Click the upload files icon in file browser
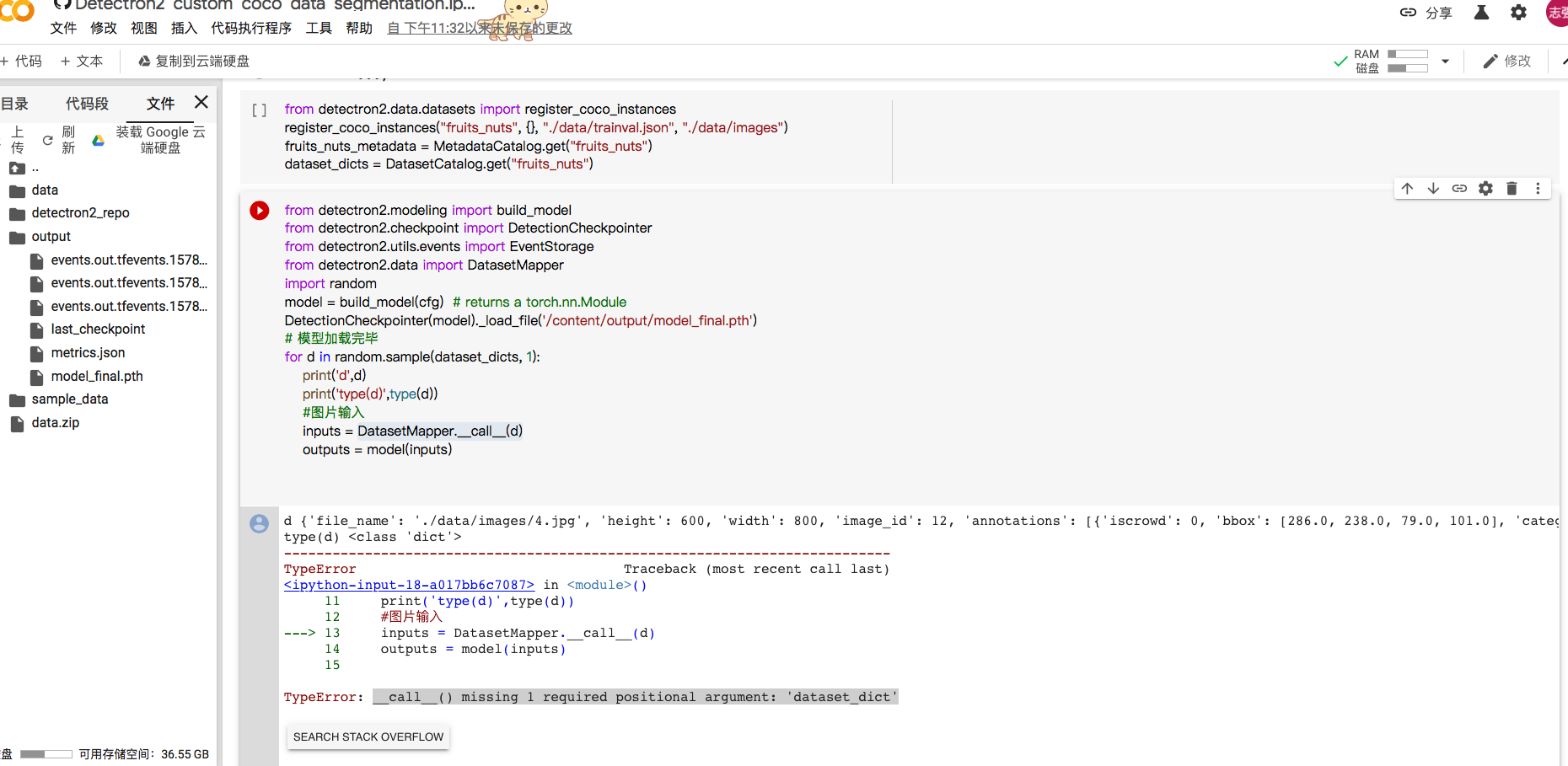 click(18, 139)
